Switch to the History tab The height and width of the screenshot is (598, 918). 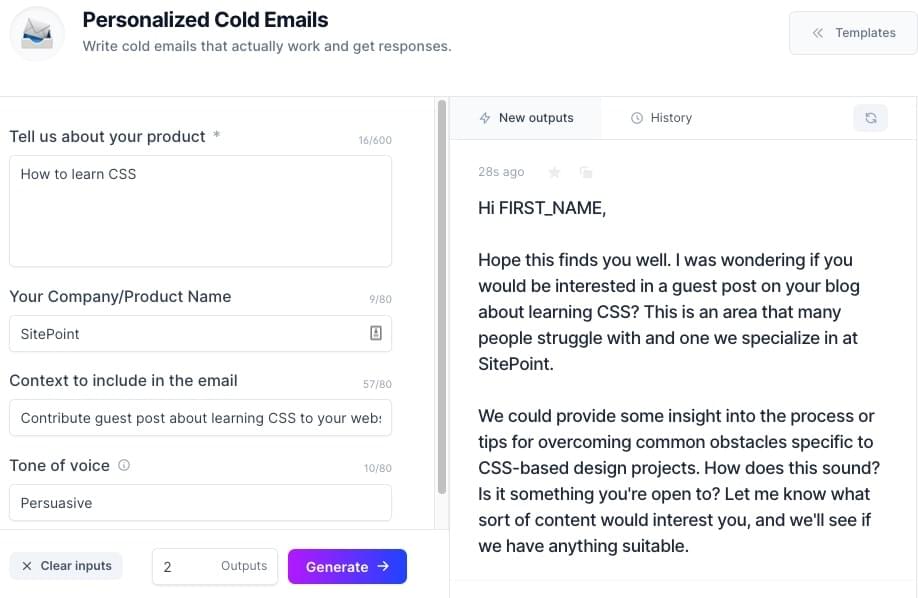(x=661, y=118)
